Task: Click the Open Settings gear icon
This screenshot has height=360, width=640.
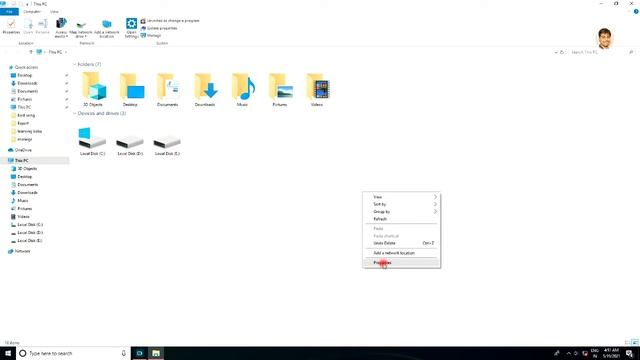Action: (x=131, y=23)
